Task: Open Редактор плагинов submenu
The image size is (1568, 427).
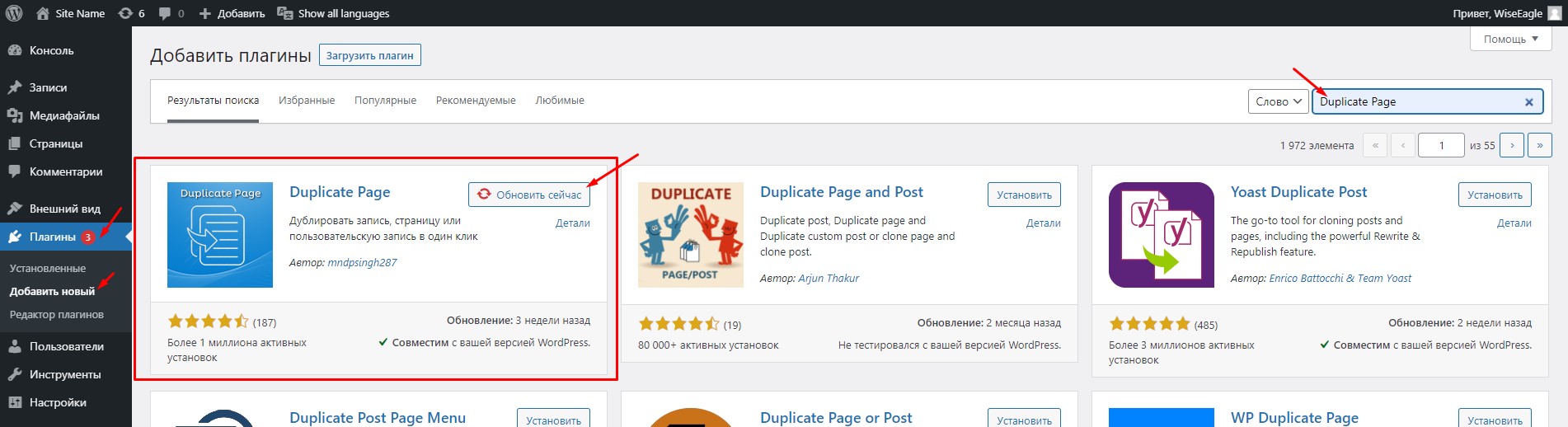Action: click(57, 314)
